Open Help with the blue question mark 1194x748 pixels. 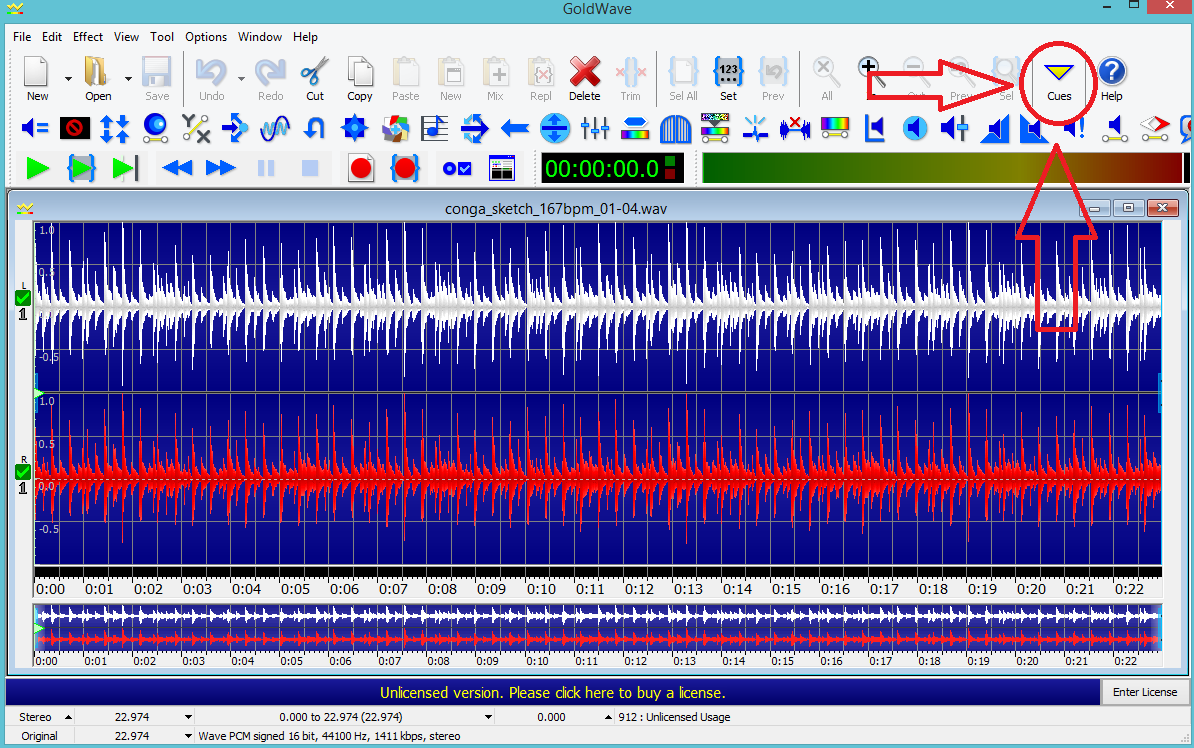[x=1112, y=78]
